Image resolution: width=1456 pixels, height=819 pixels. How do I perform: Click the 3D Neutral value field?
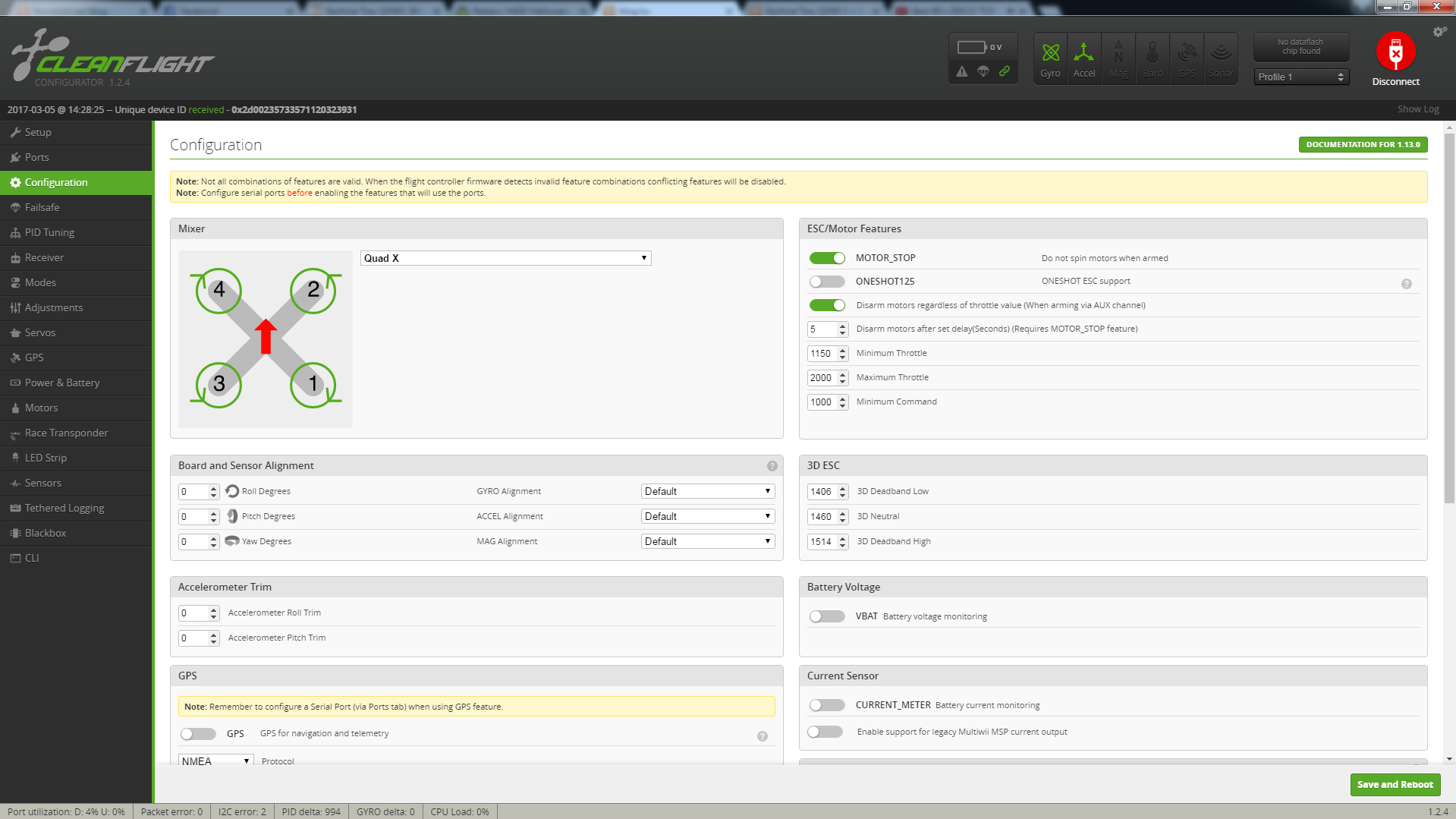[827, 517]
